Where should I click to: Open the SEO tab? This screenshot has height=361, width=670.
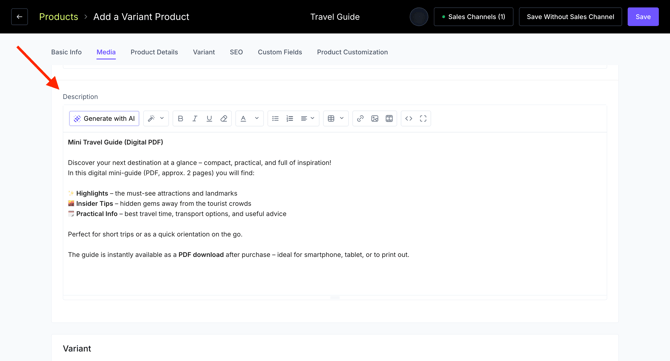click(236, 52)
